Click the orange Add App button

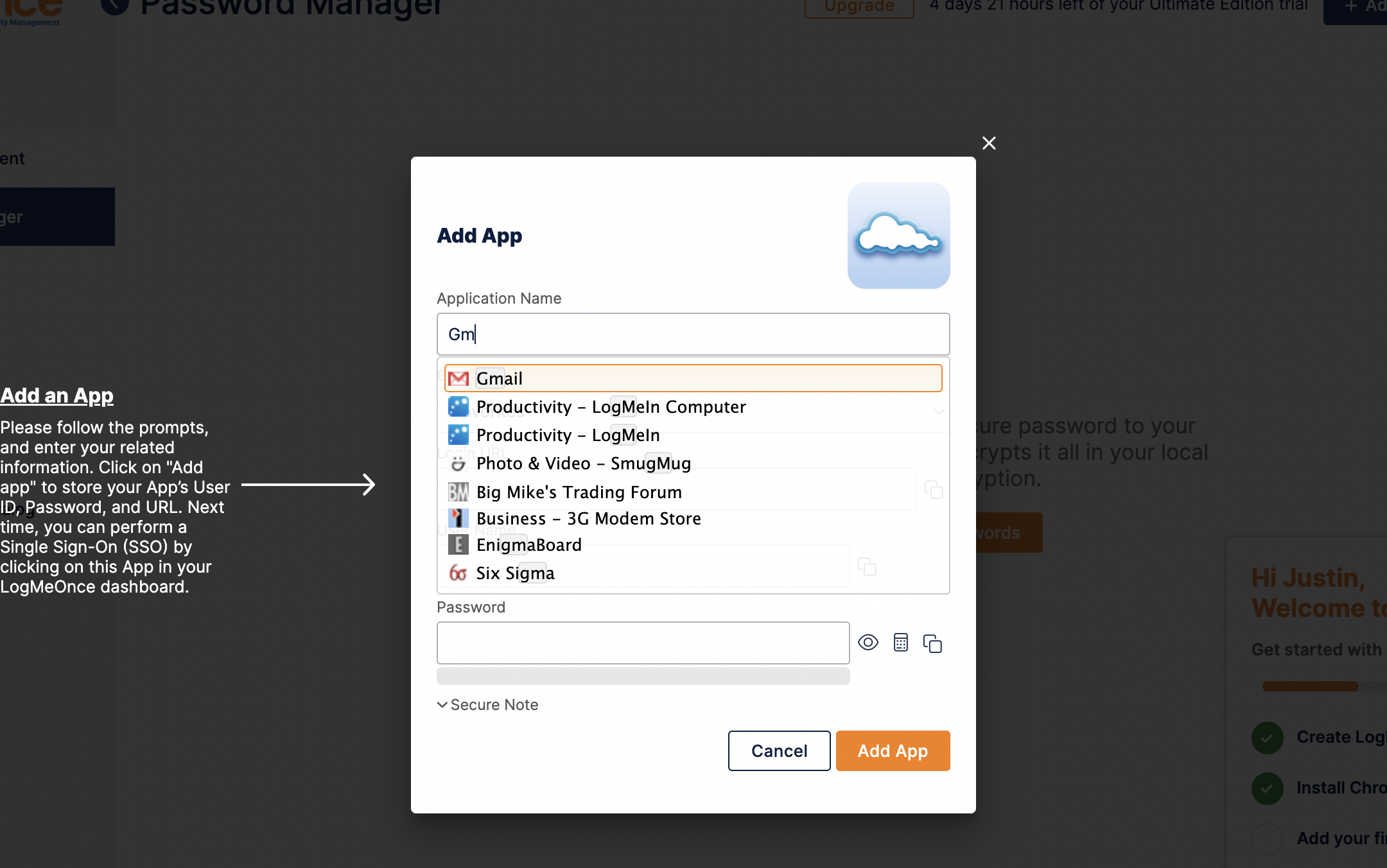coord(893,751)
